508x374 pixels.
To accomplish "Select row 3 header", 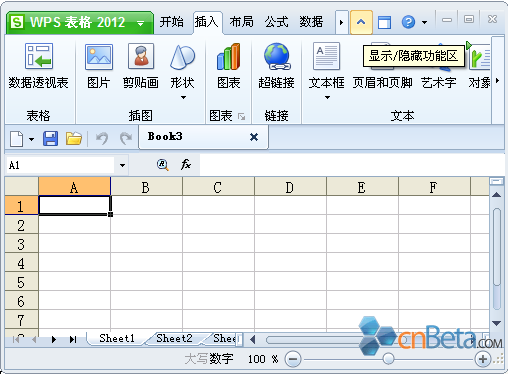I will tap(21, 244).
